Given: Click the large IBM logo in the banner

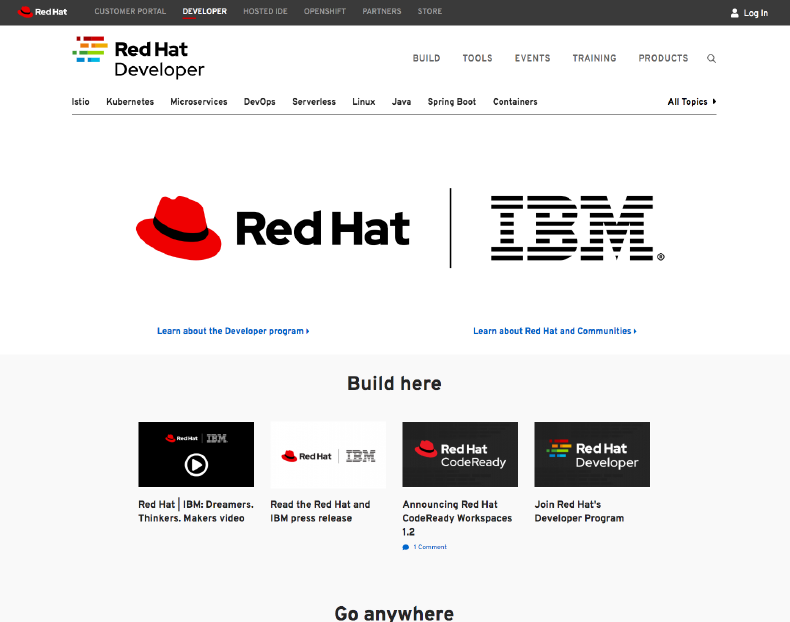Looking at the screenshot, I should coord(577,228).
